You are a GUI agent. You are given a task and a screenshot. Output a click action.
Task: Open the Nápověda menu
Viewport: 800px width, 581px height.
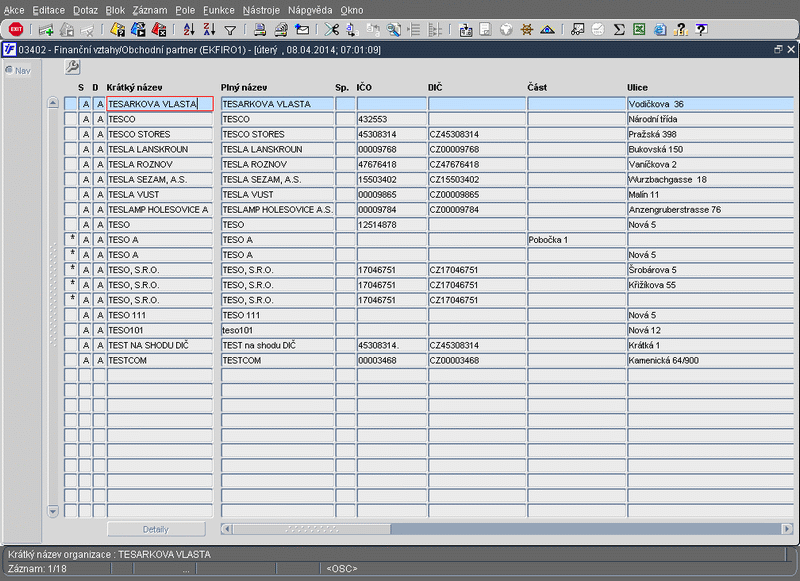pos(310,10)
